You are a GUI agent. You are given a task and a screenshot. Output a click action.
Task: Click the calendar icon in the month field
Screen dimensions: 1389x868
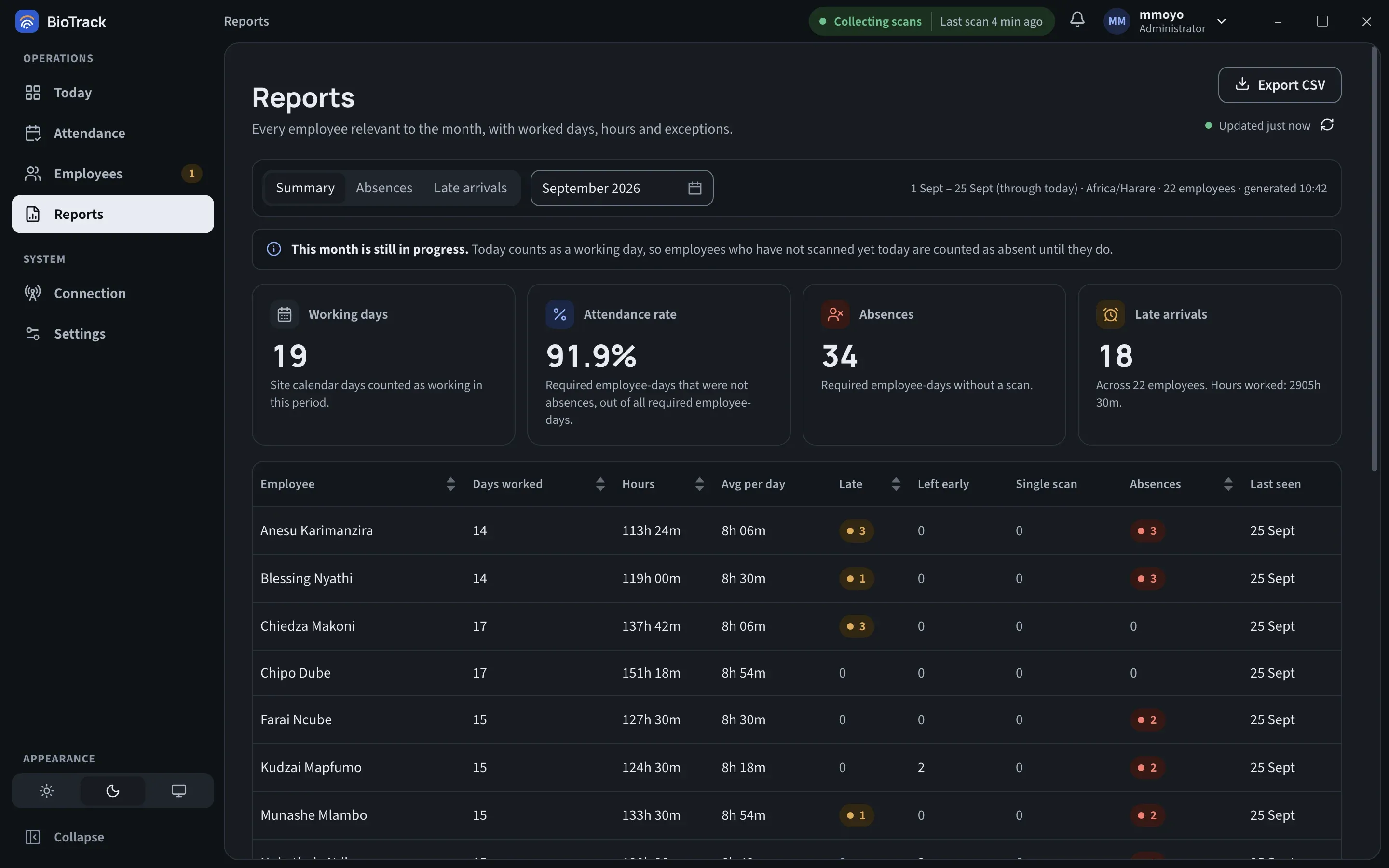click(694, 188)
